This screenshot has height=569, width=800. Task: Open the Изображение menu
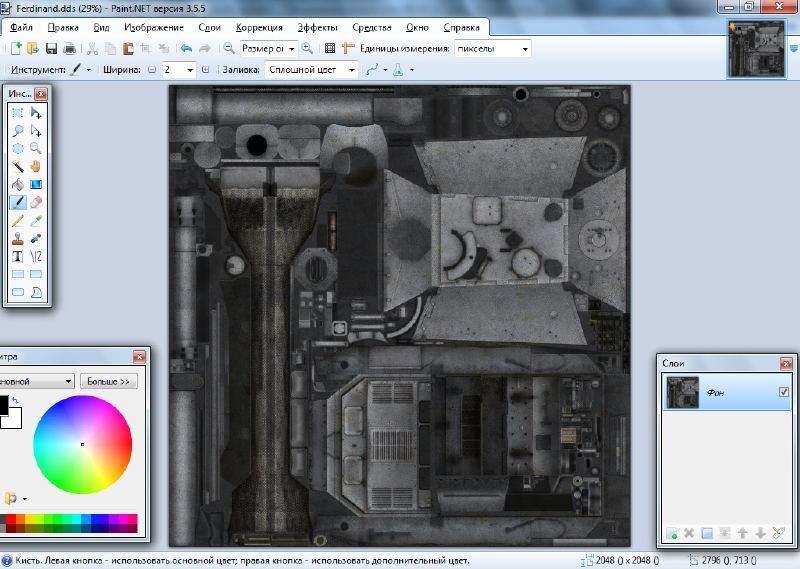pos(154,28)
